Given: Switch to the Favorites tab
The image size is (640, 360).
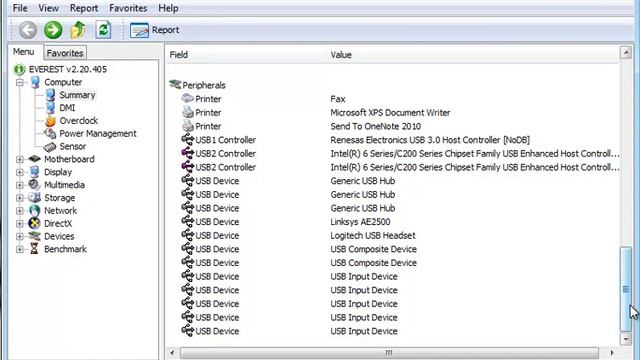Looking at the screenshot, I should click(x=65, y=53).
